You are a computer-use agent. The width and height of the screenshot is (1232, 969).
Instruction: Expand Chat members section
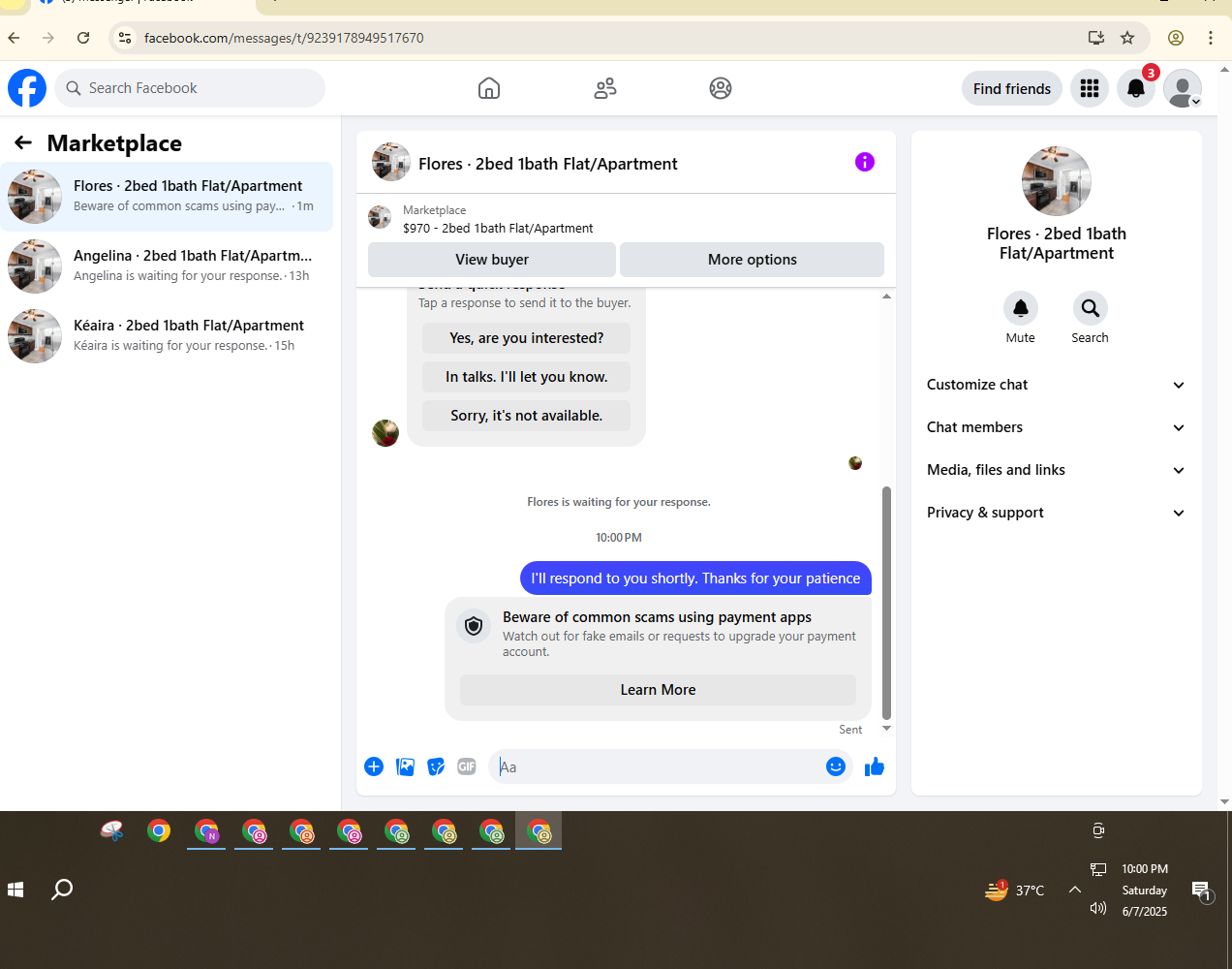(1057, 427)
